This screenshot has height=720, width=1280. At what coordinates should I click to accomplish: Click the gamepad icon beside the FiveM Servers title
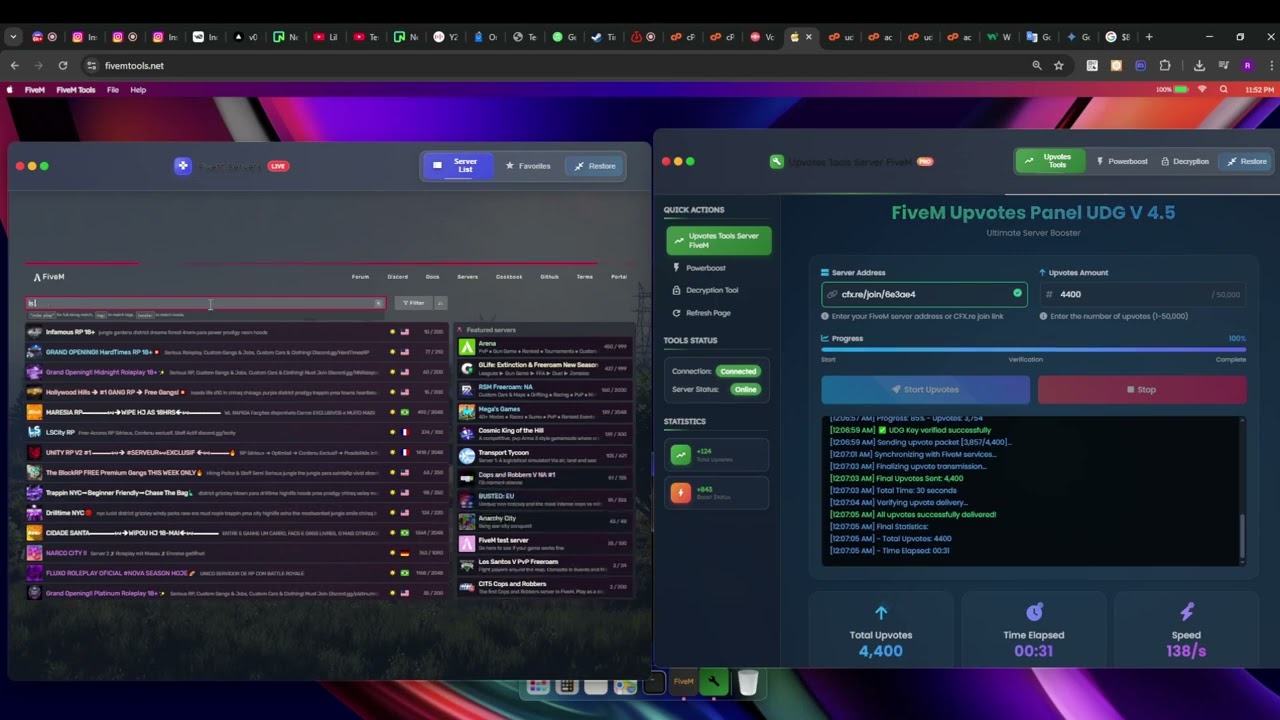(x=182, y=166)
